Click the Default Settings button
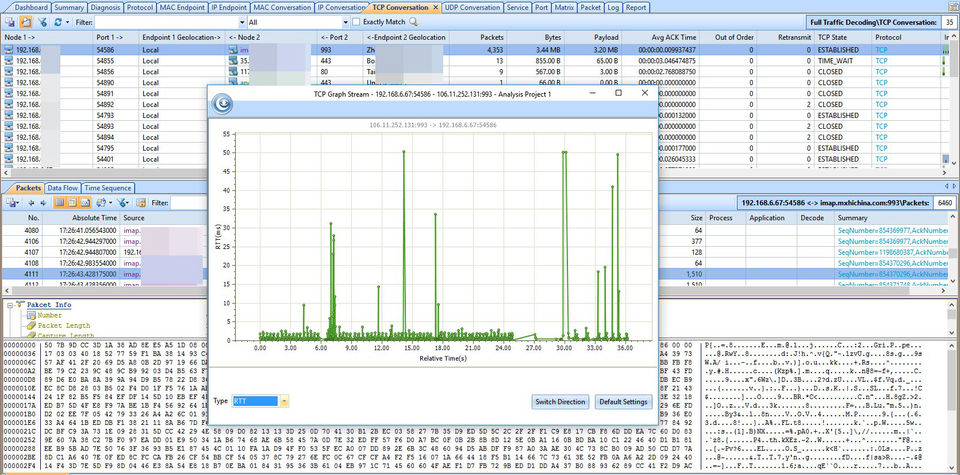 click(623, 401)
